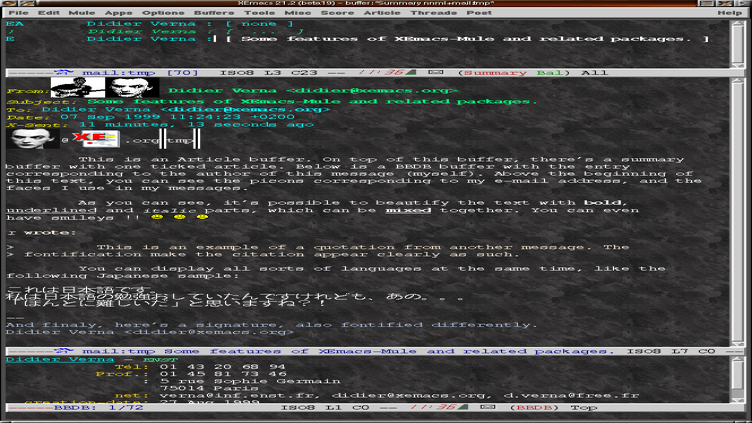Click 'All' position indicator in summary modeline

click(x=595, y=73)
